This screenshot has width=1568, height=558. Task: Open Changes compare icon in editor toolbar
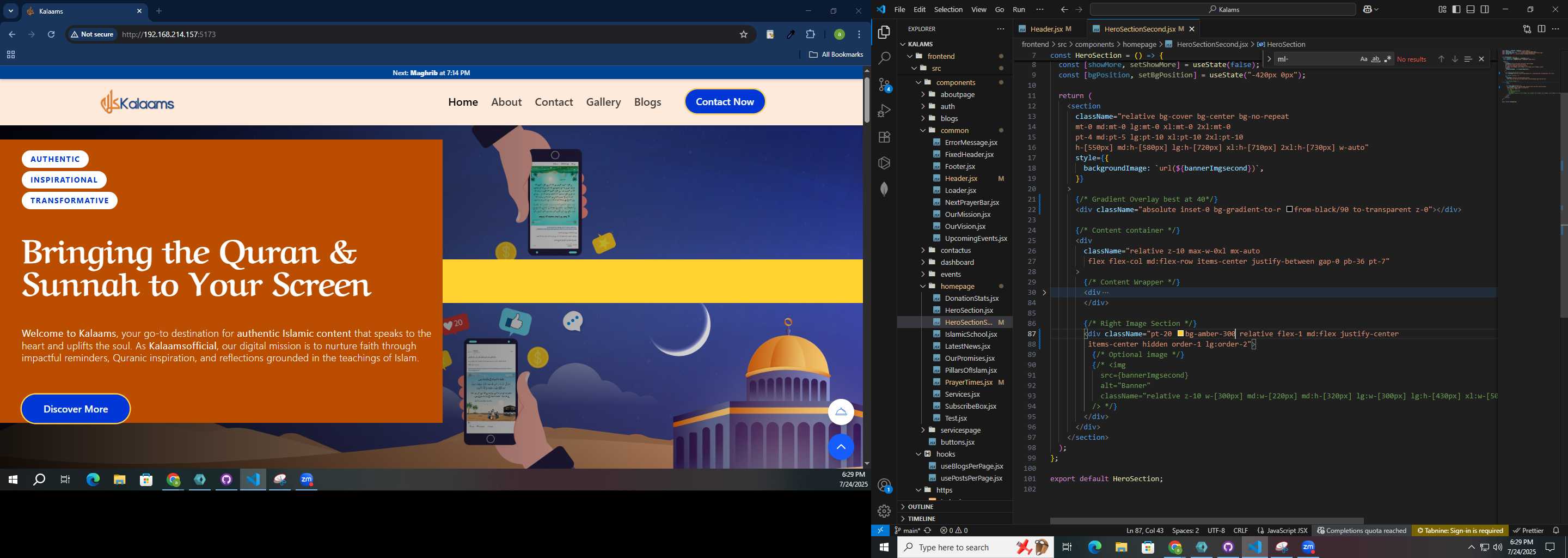1527,29
